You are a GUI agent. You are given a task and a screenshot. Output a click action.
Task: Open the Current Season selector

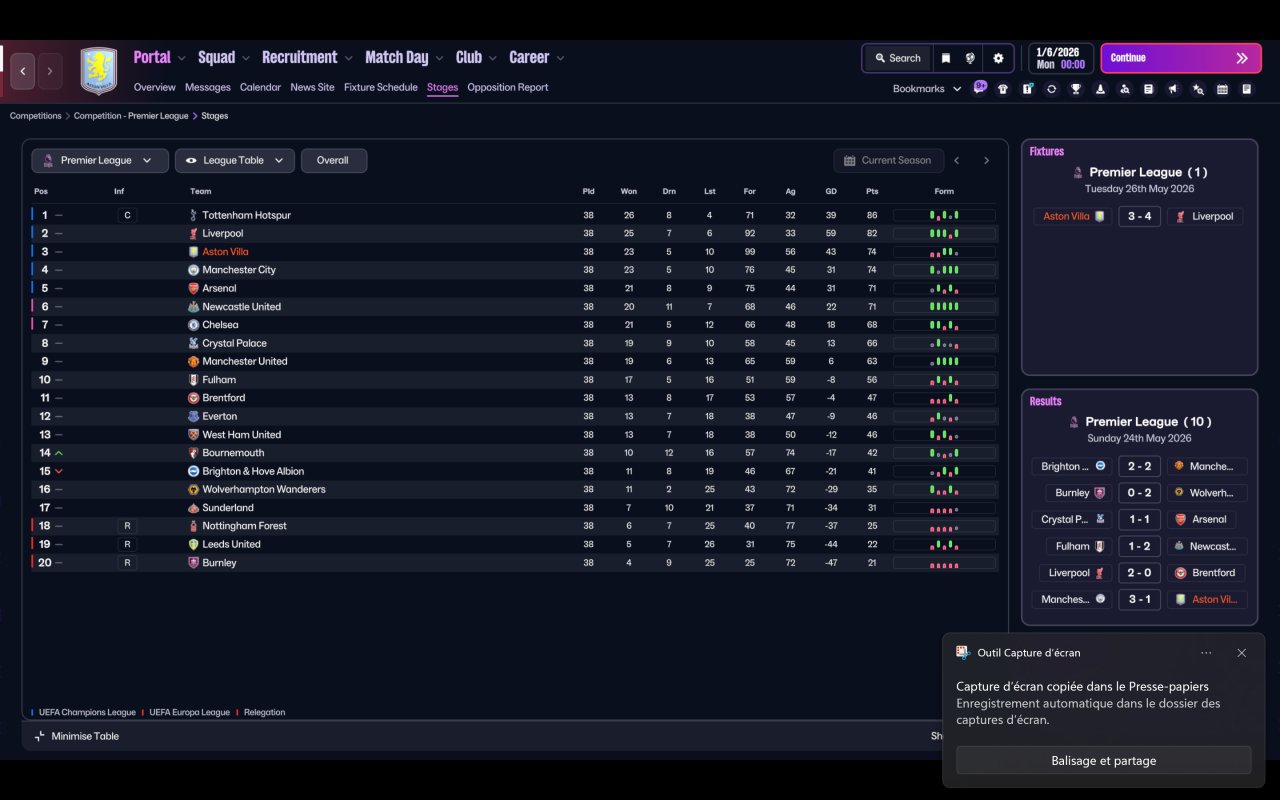(888, 160)
